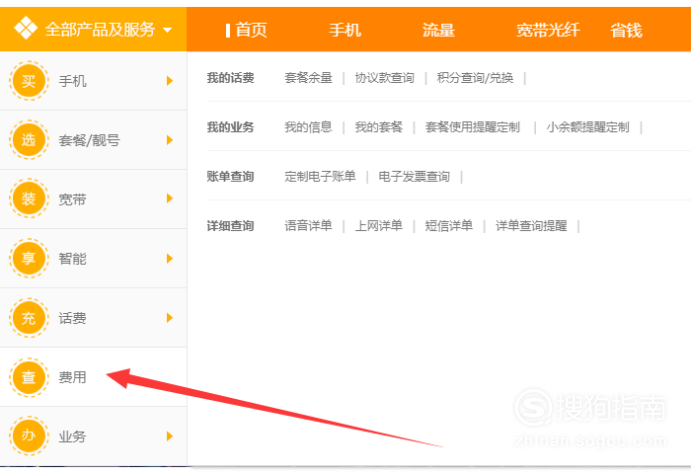The height and width of the screenshot is (475, 691).
Task: Go to the 宽带光纤 tab
Action: (548, 30)
